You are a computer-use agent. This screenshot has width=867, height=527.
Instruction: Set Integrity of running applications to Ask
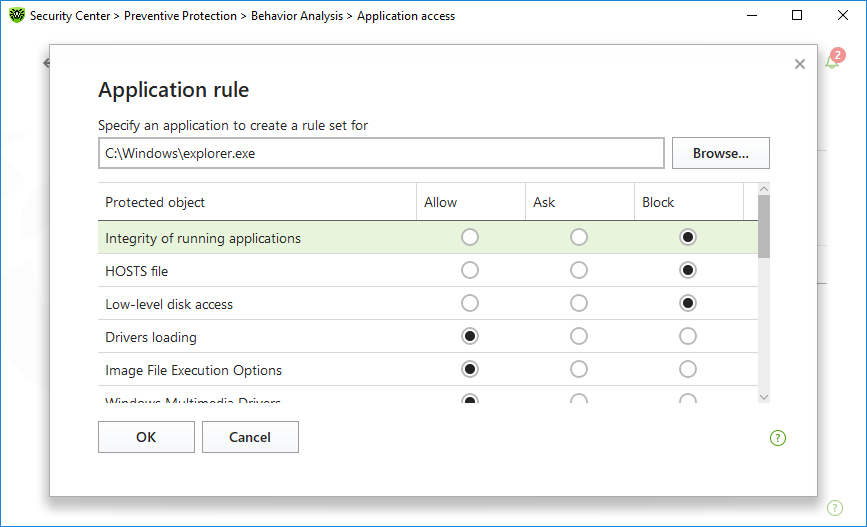click(578, 237)
